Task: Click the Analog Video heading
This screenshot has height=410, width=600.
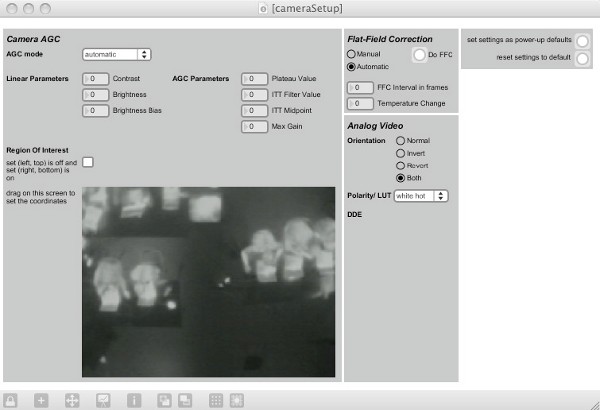Action: click(x=375, y=126)
